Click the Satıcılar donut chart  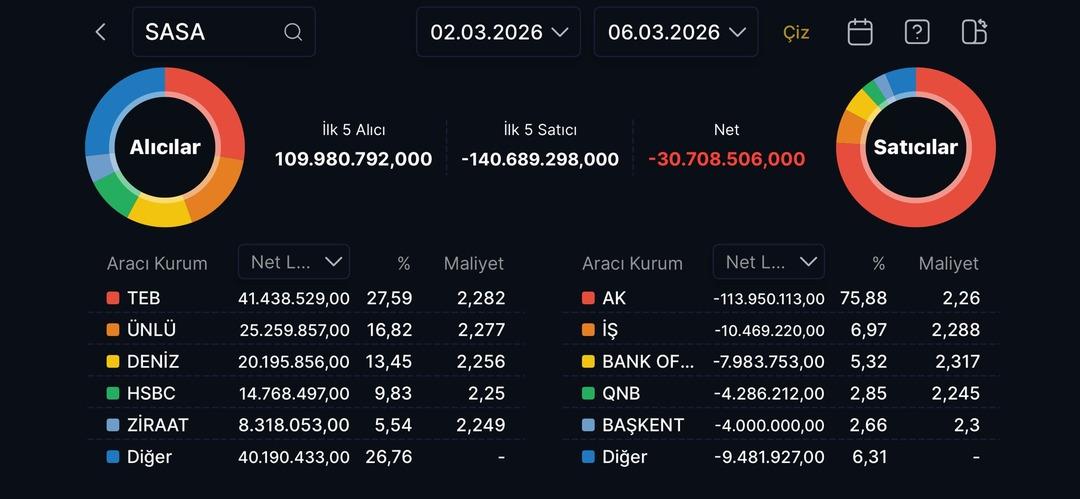(915, 147)
